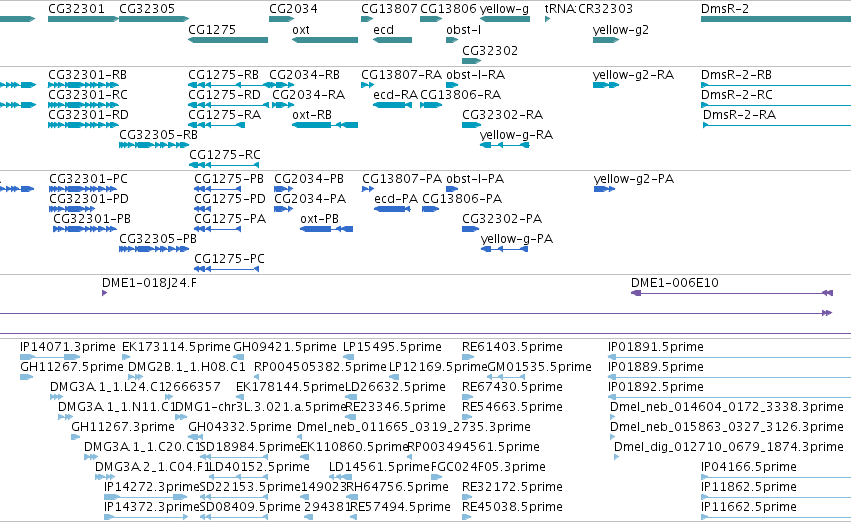Select the yellow-g2-RA transcript label
851x522 pixels.
click(633, 75)
